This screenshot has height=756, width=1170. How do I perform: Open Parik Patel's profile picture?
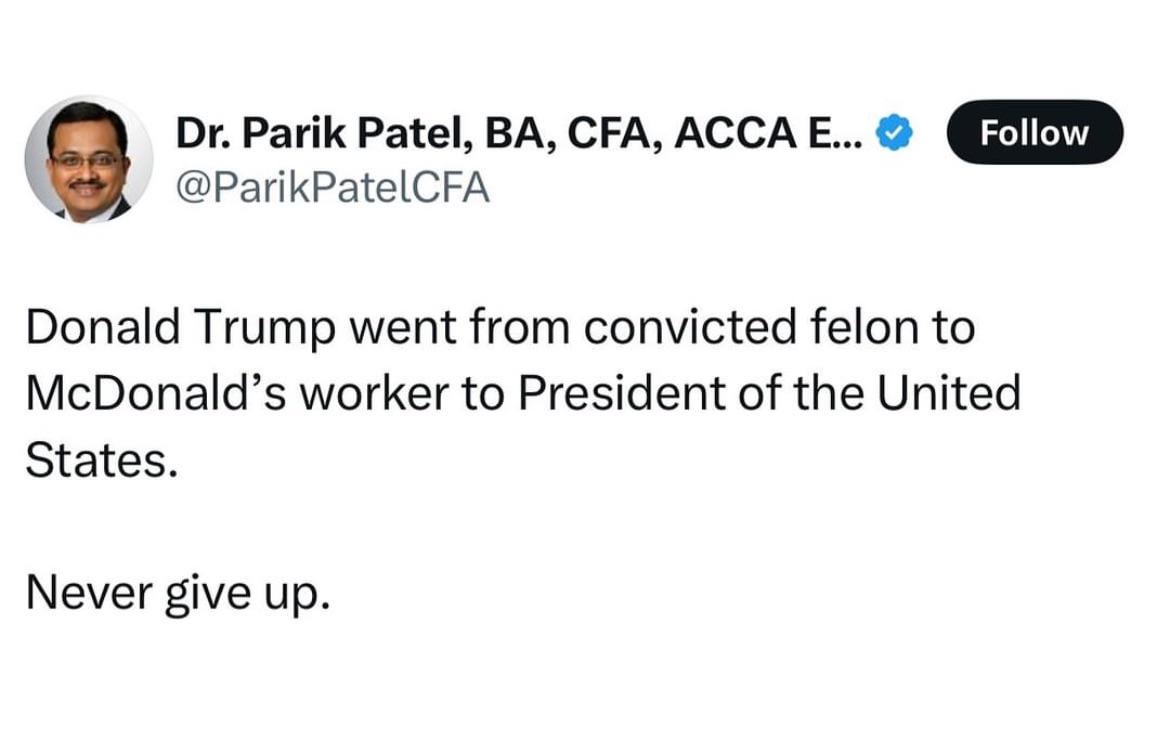[x=89, y=159]
